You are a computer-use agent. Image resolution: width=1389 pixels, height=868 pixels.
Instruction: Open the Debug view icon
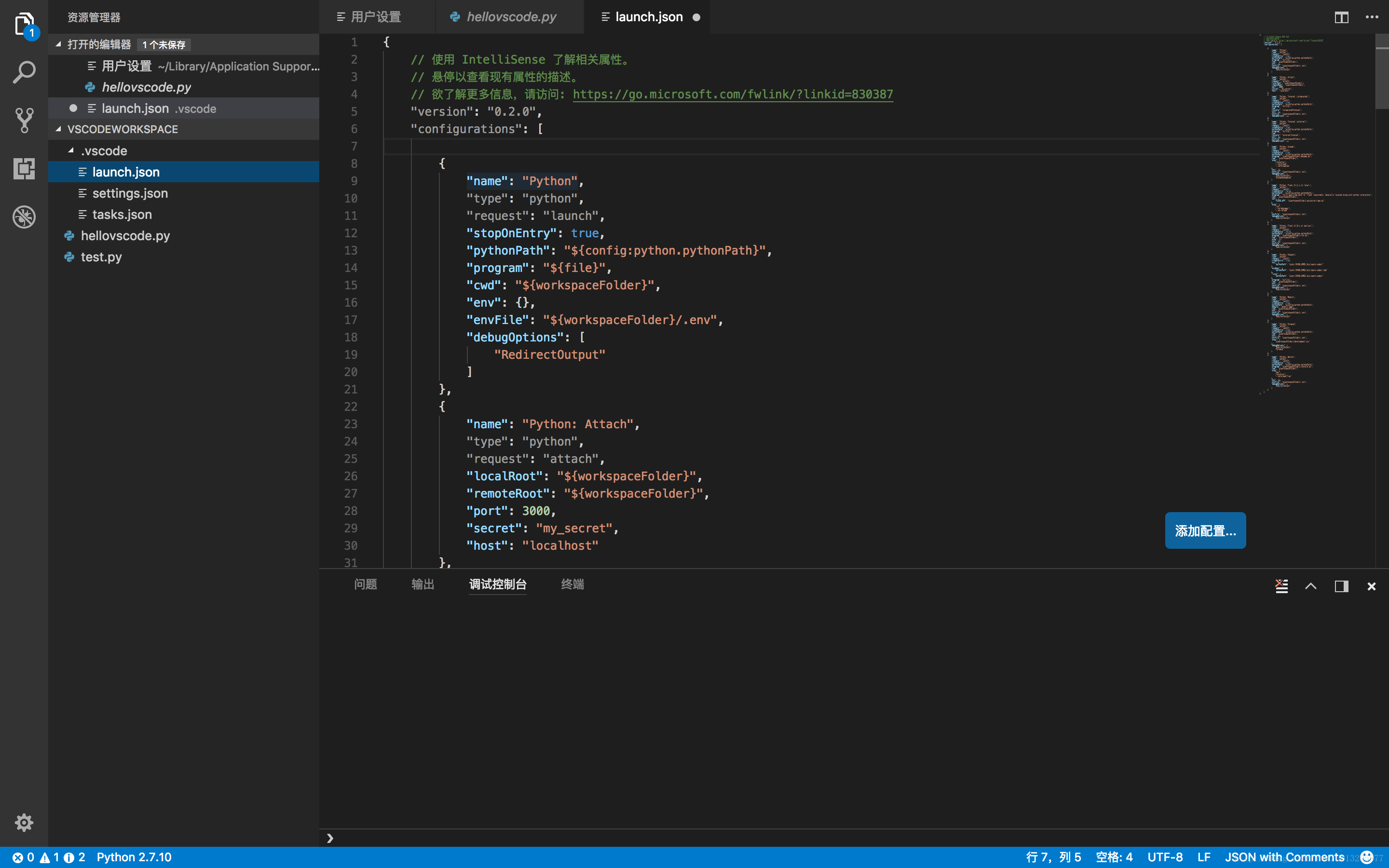pyautogui.click(x=24, y=217)
